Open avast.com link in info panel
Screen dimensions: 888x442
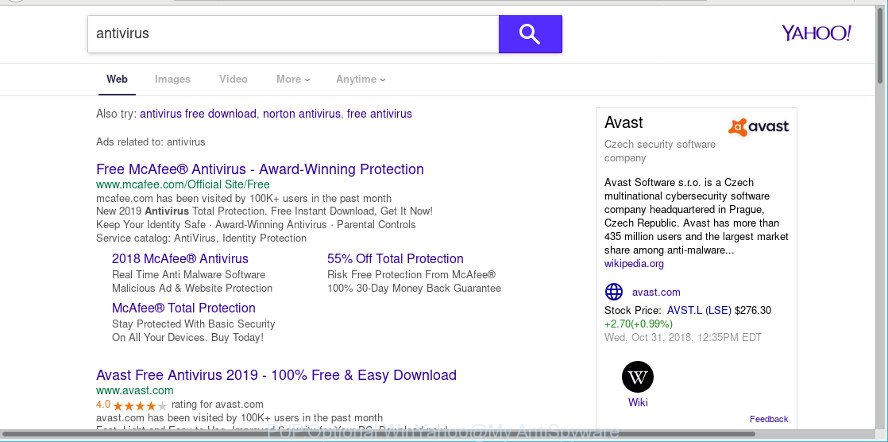coord(656,292)
